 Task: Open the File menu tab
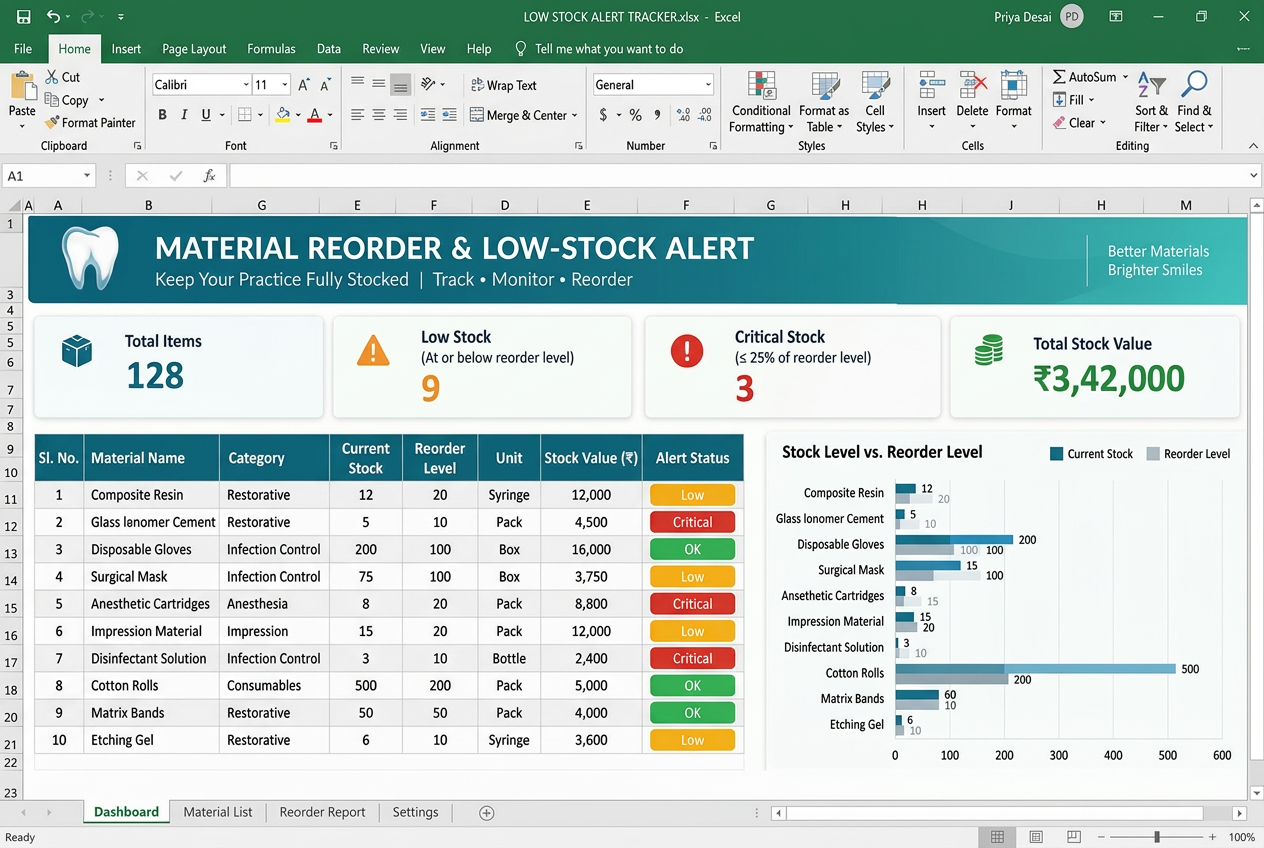point(23,48)
